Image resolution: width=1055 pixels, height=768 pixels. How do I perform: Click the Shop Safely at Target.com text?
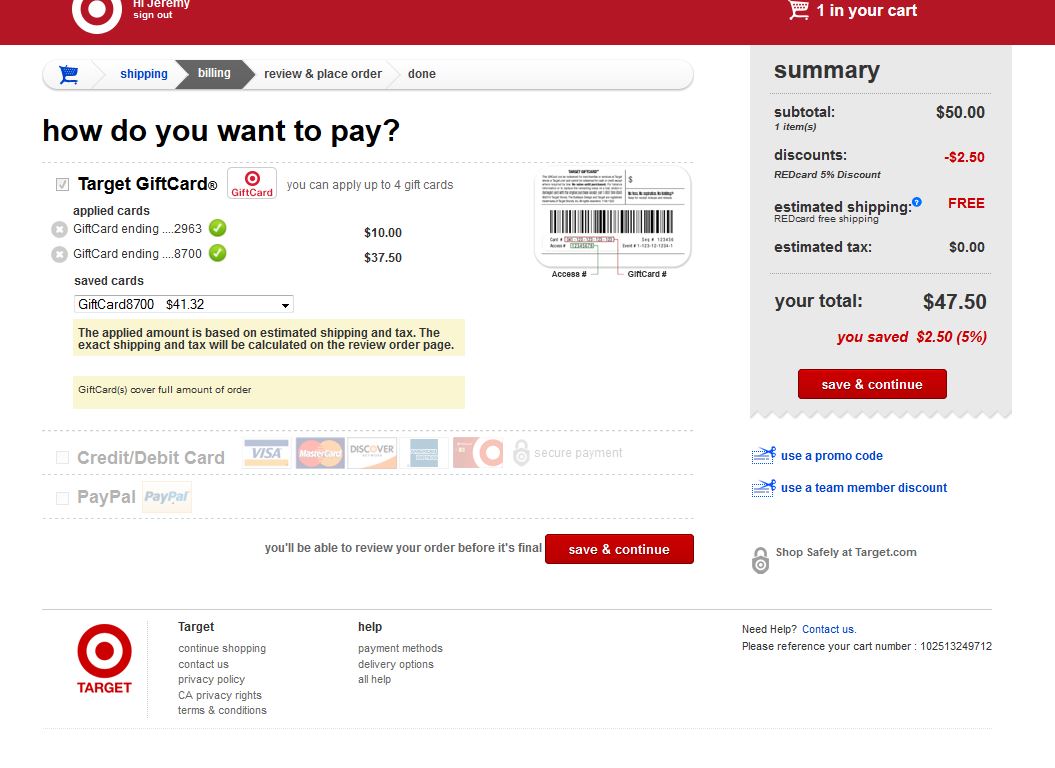click(846, 552)
